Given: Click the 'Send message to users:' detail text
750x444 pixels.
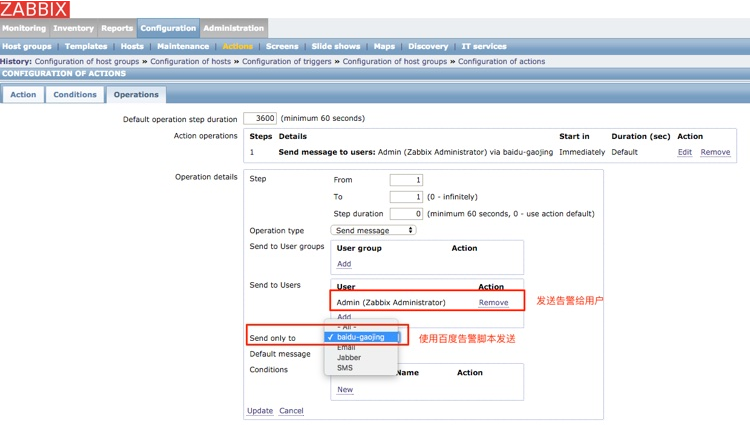Looking at the screenshot, I should (x=327, y=152).
